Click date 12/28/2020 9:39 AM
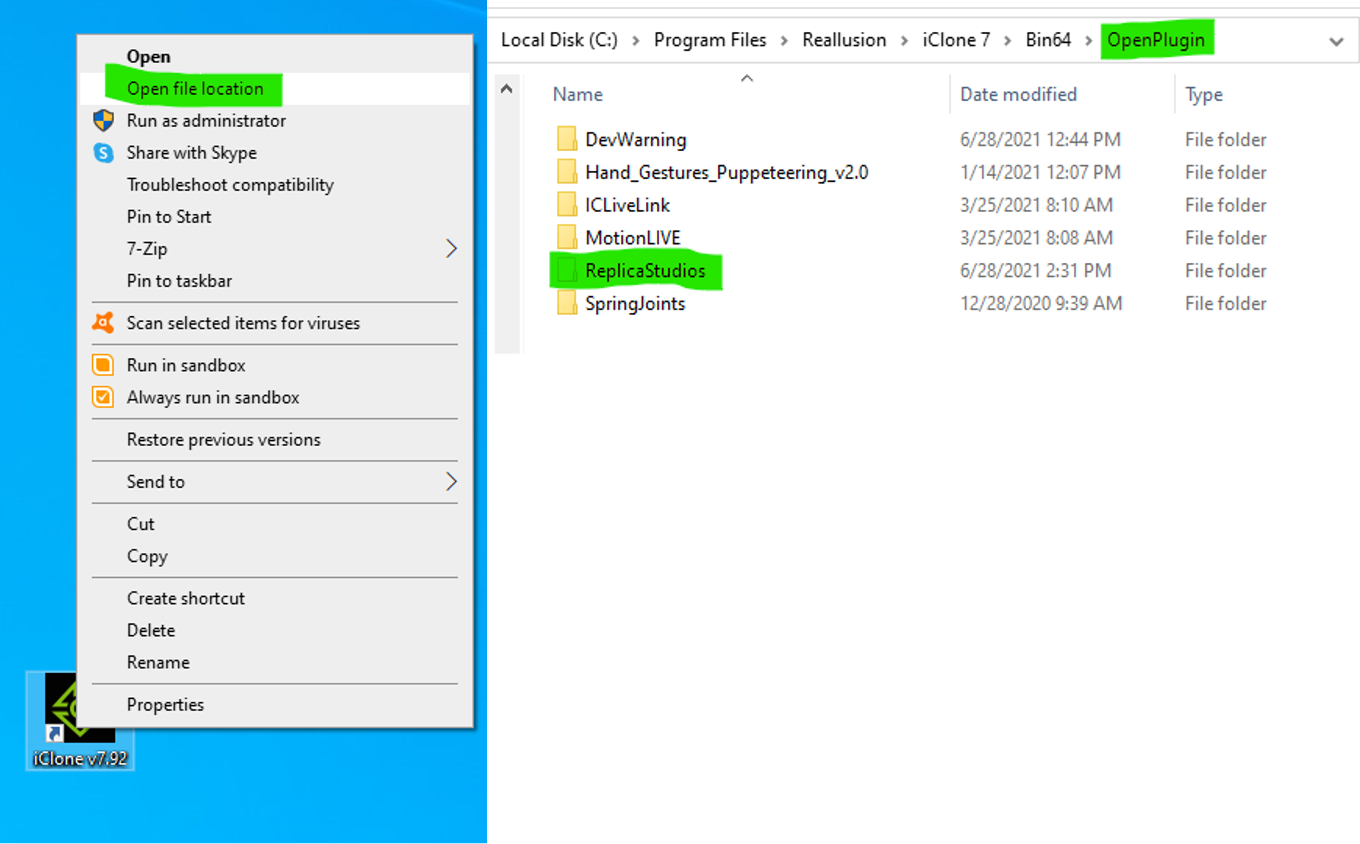Viewport: 1360px width, 844px height. tap(1041, 304)
